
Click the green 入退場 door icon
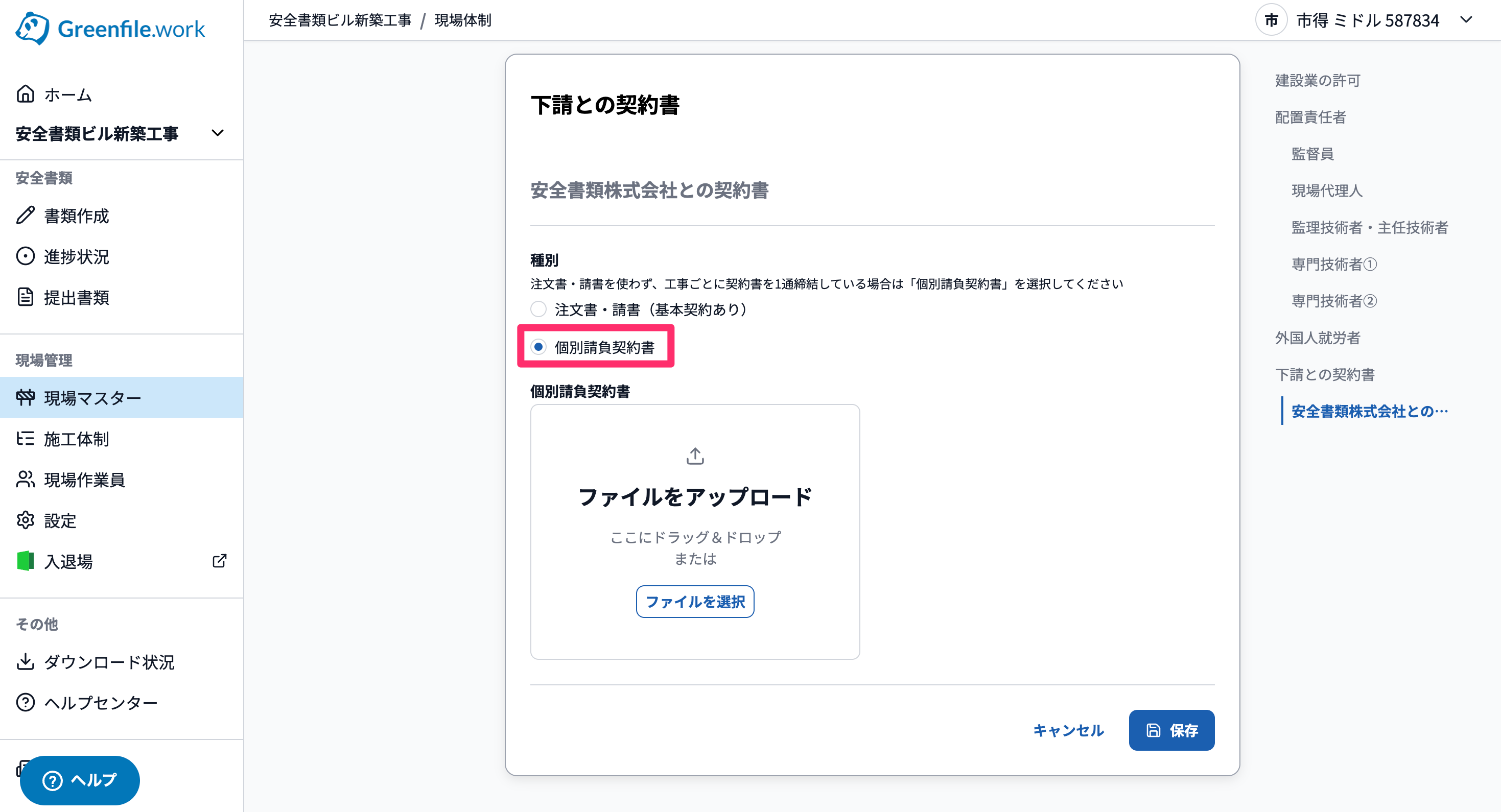pyautogui.click(x=26, y=561)
